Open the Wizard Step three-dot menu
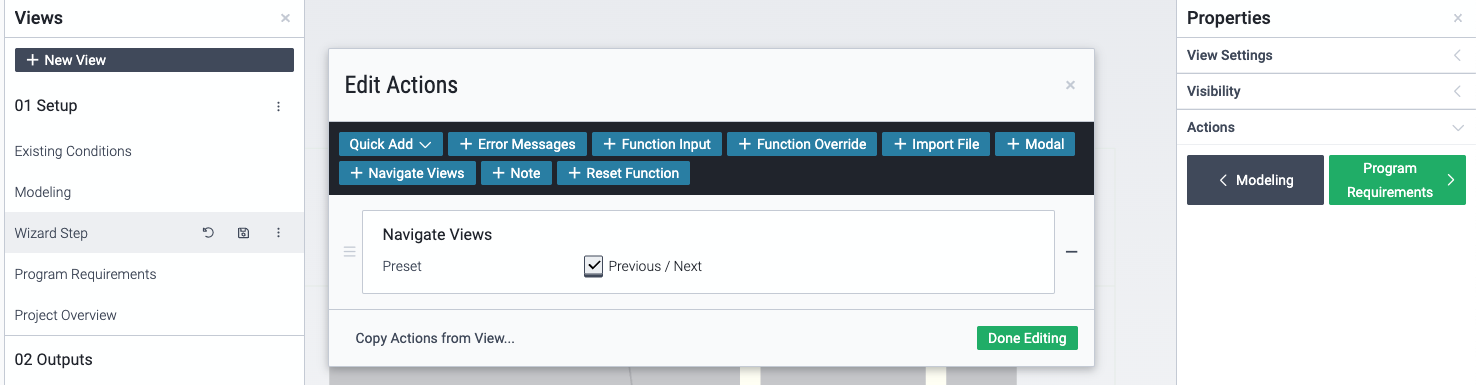Screen dimensions: 1476x385 (x=278, y=233)
